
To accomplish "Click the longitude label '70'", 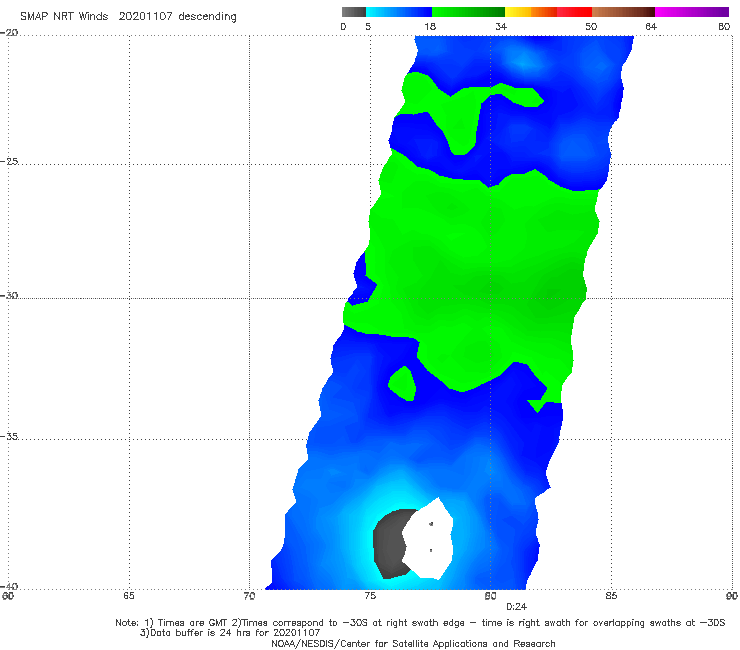I will point(249,596).
